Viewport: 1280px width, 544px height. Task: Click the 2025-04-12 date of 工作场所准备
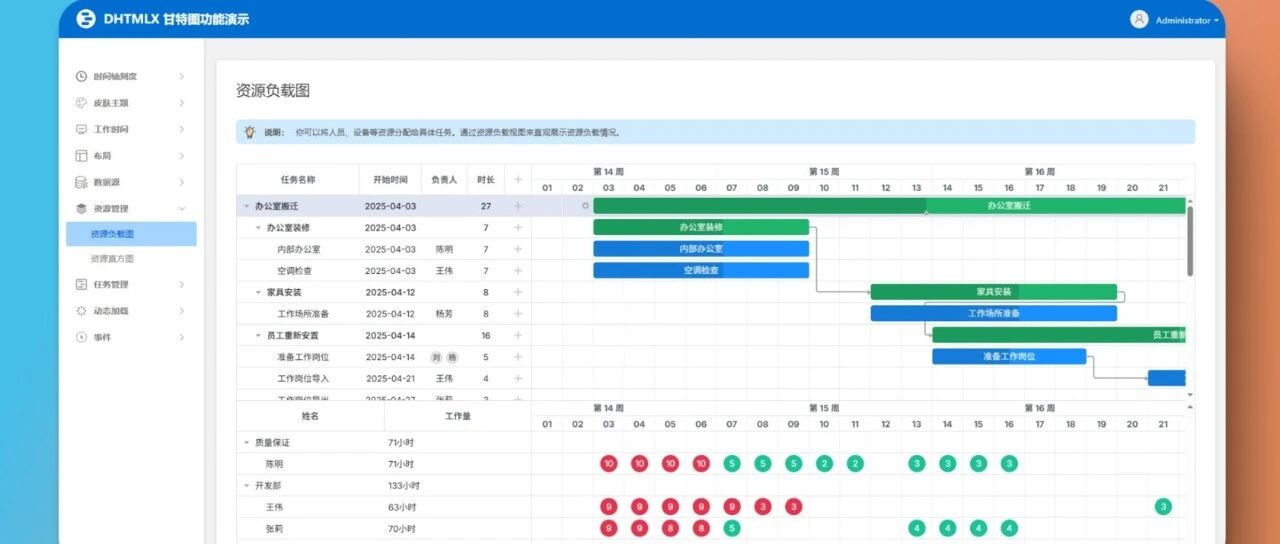click(390, 314)
